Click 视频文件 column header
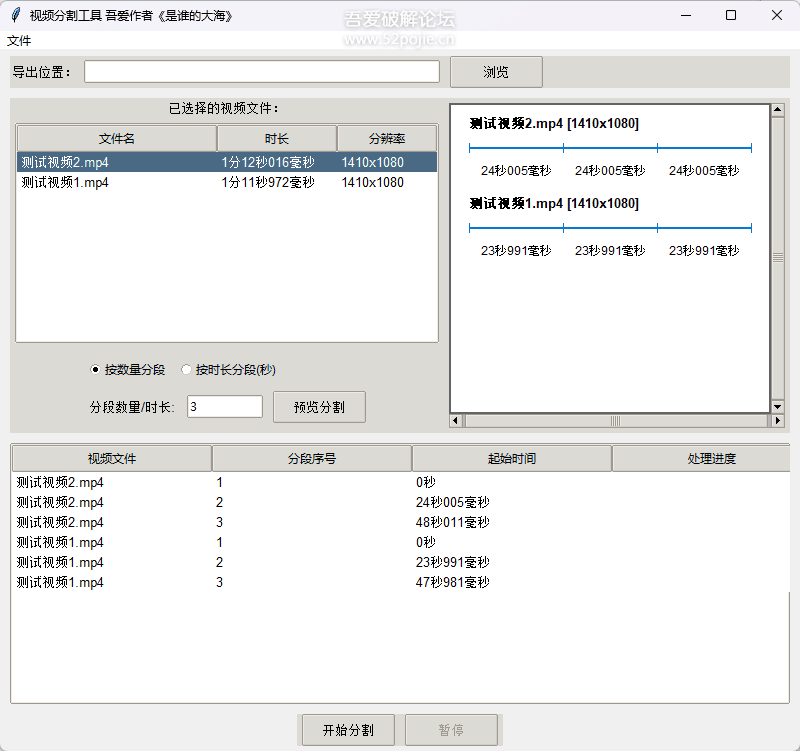 tap(112, 459)
